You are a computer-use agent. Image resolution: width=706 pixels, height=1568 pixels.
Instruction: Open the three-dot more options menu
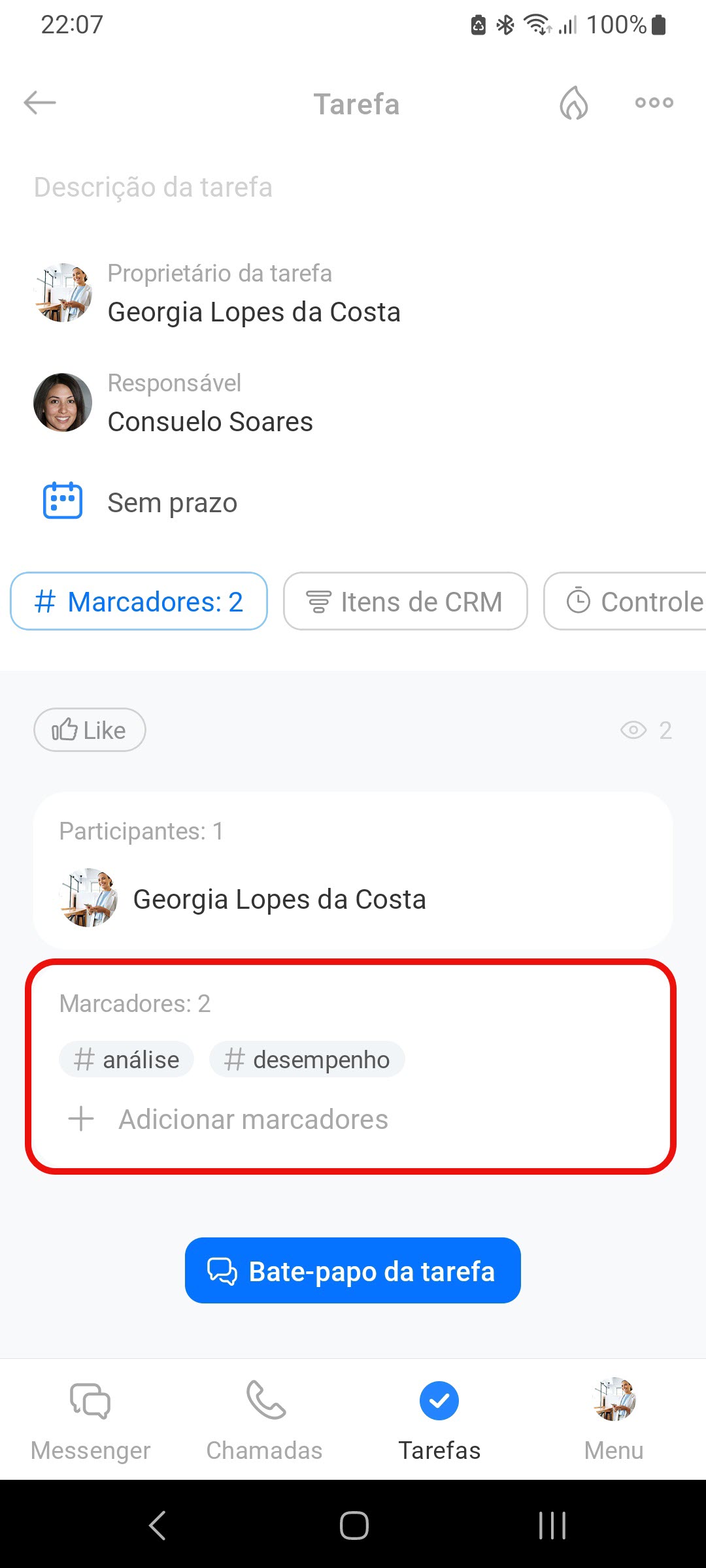[x=654, y=103]
